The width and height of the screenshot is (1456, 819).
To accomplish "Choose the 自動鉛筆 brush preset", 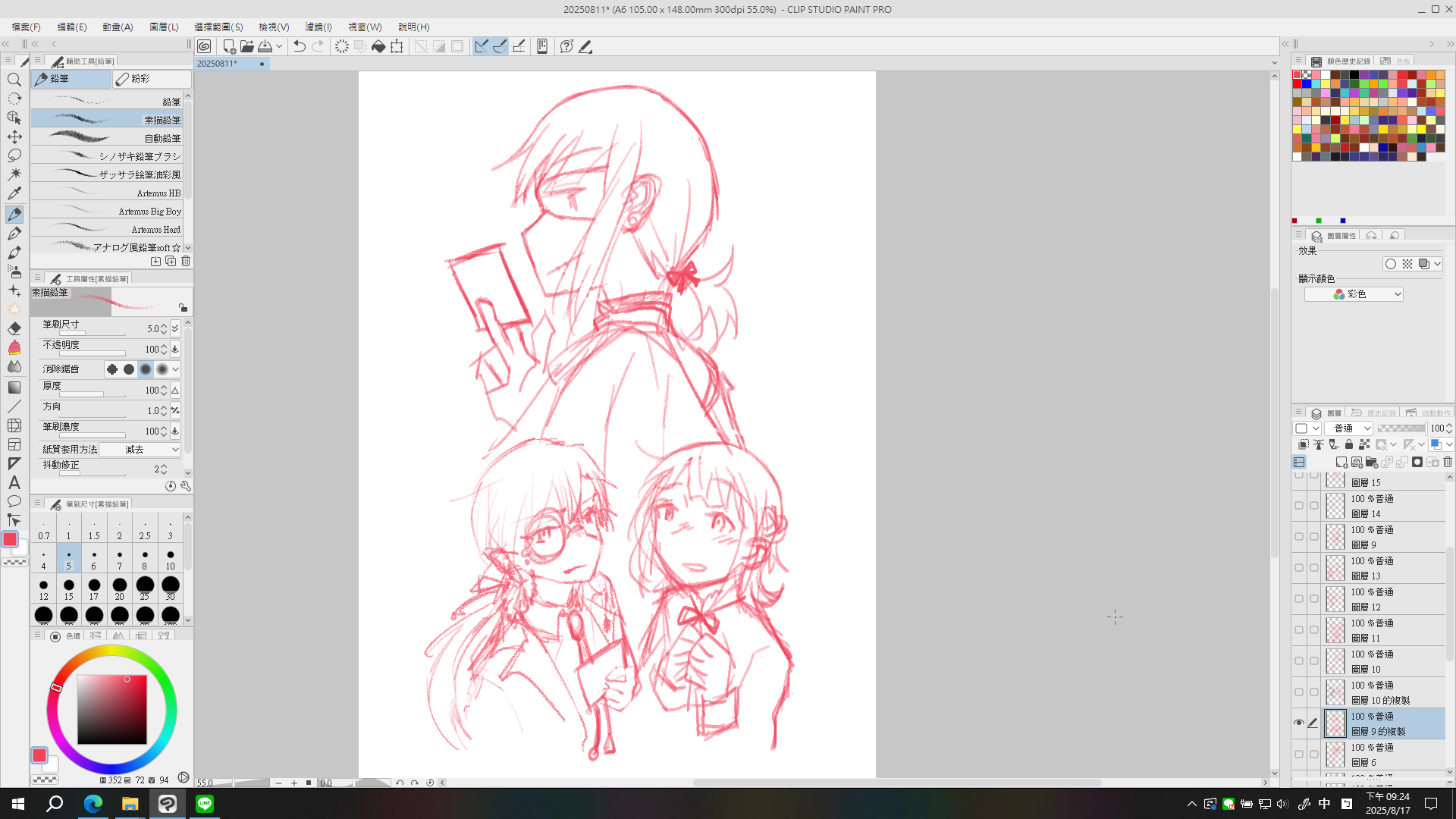I will click(107, 138).
